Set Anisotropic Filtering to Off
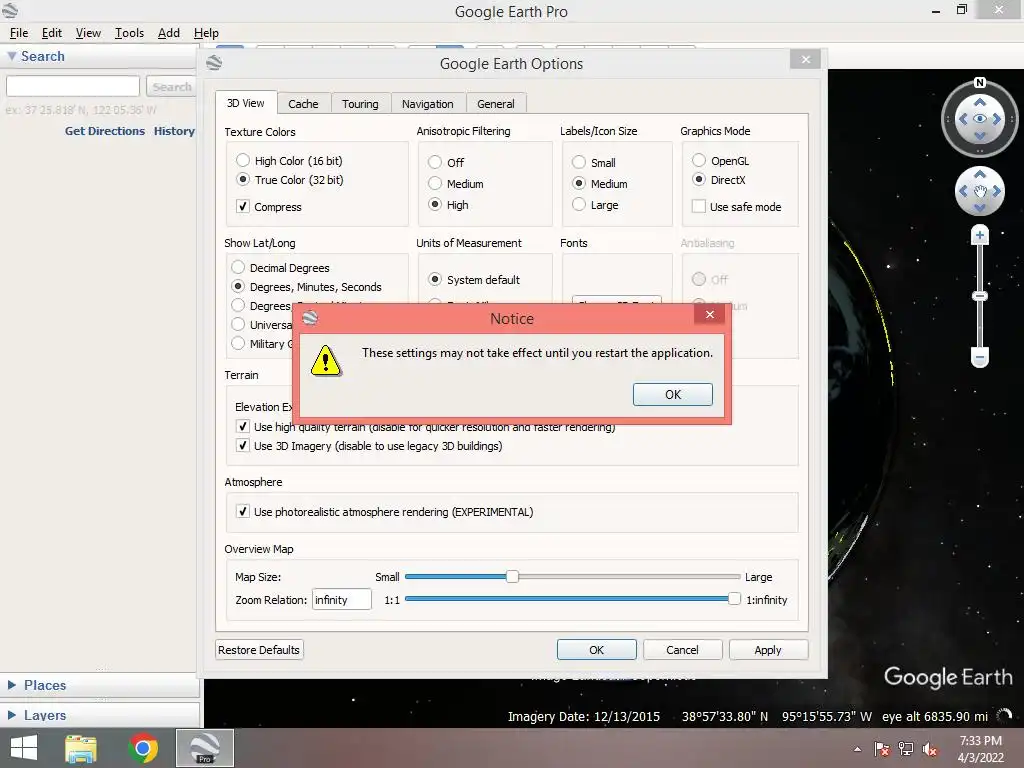Screen dimensions: 1024x768 [x=435, y=162]
